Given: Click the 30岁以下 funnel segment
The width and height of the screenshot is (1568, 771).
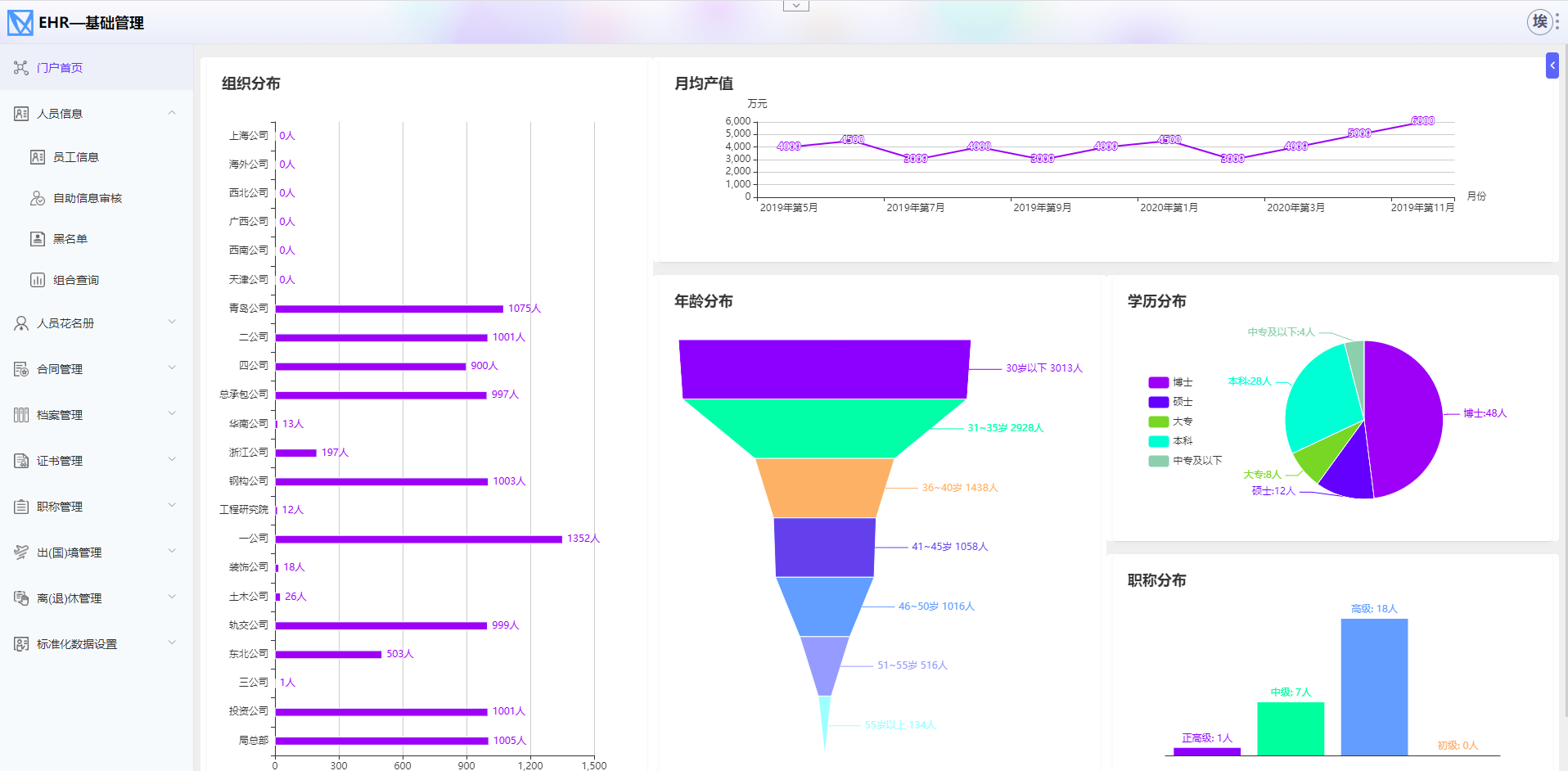Looking at the screenshot, I should pos(824,369).
